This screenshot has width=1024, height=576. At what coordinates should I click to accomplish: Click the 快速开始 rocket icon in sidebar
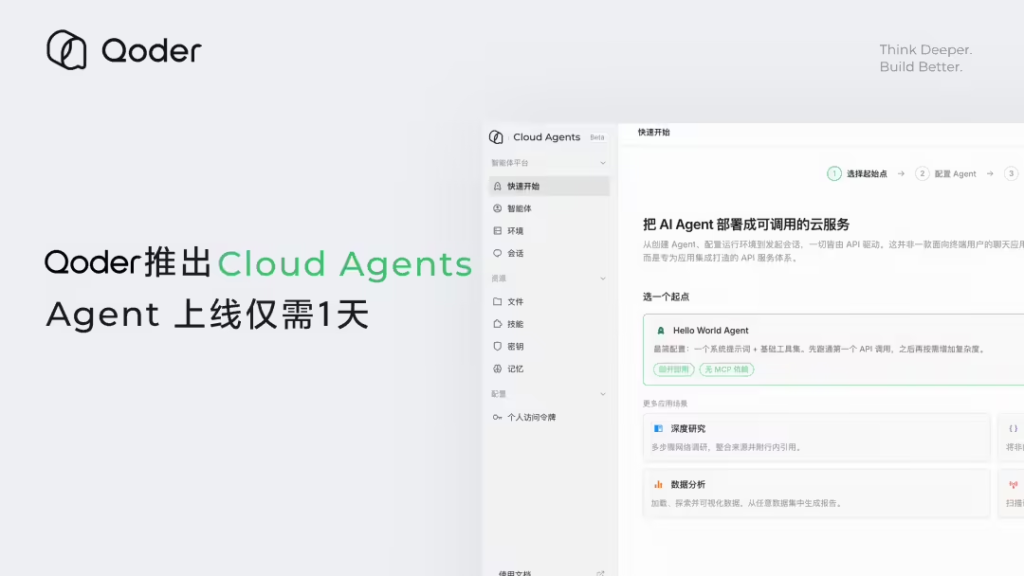[498, 186]
